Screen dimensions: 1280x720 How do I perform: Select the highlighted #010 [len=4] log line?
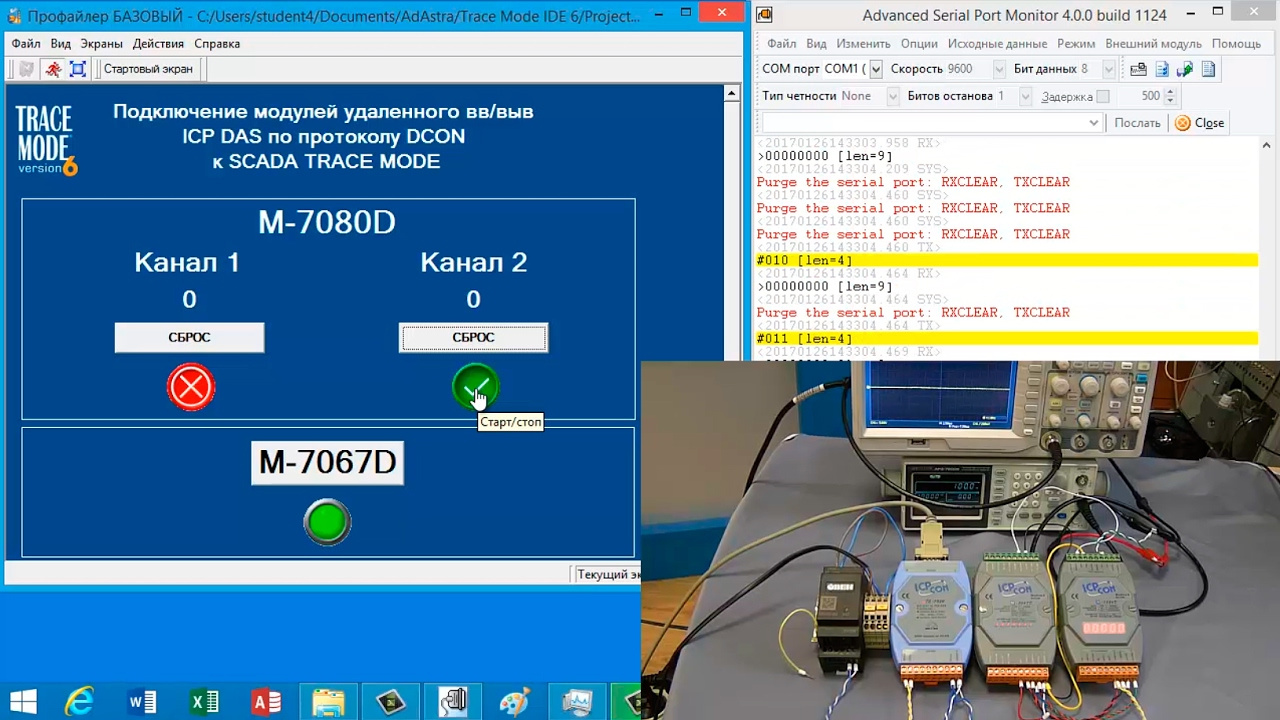(x=1006, y=261)
